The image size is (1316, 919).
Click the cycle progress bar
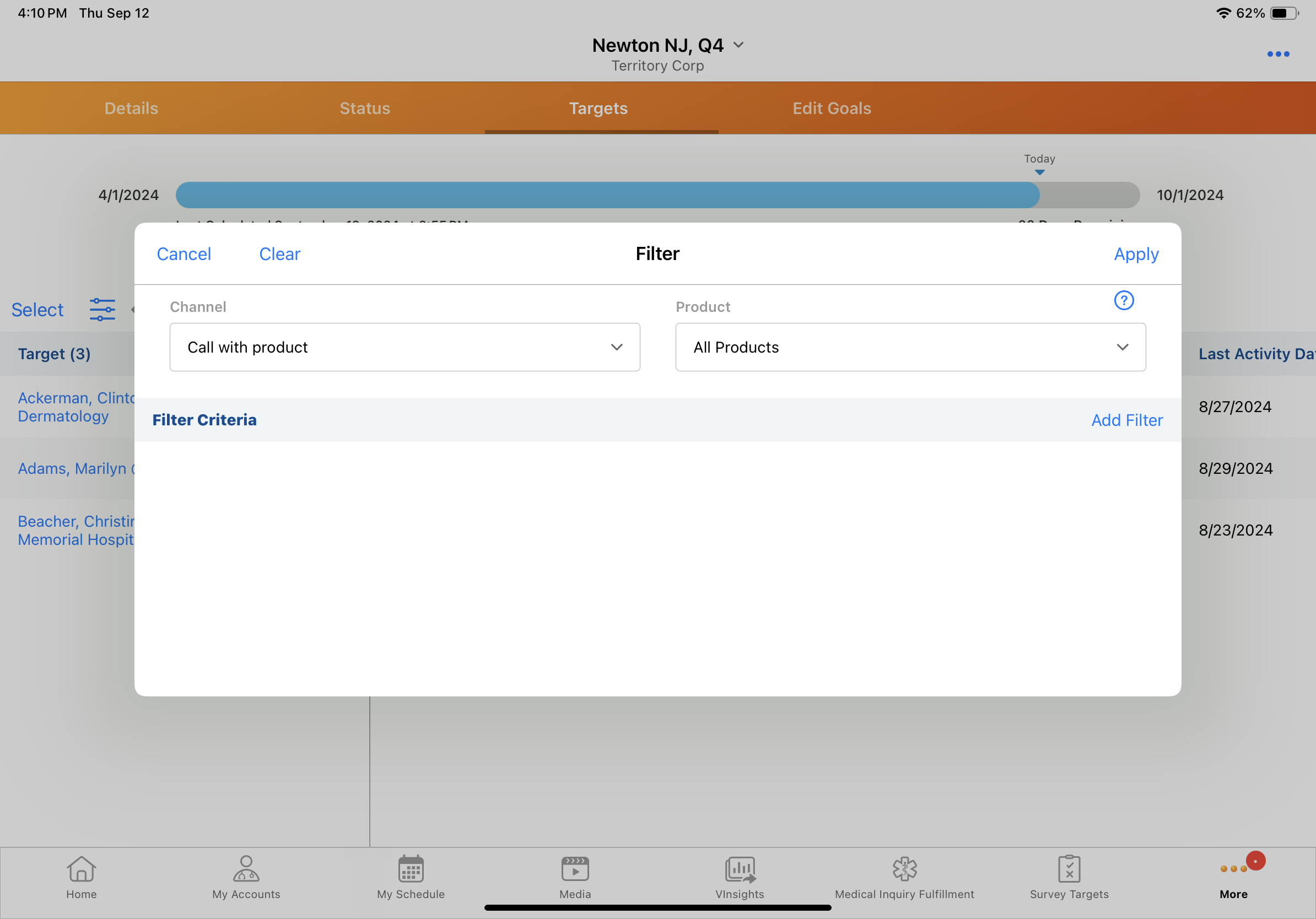pyautogui.click(x=657, y=195)
